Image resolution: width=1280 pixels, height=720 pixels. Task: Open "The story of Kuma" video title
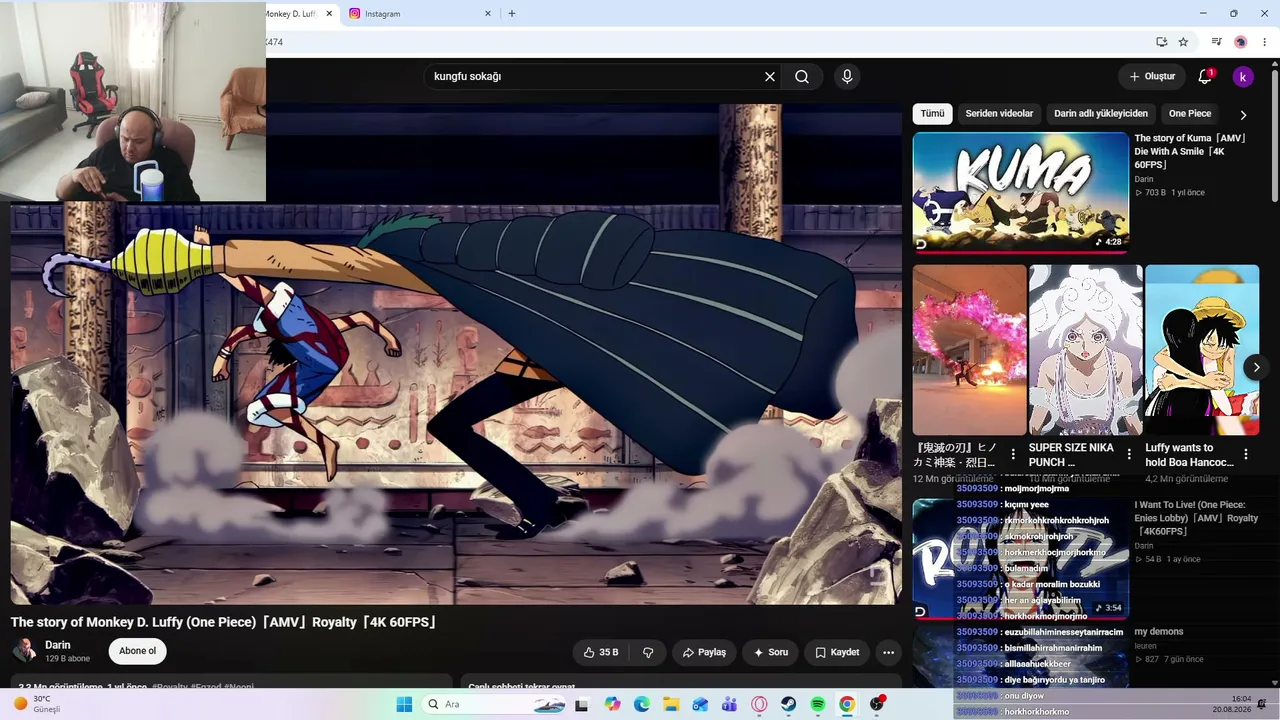click(1191, 151)
